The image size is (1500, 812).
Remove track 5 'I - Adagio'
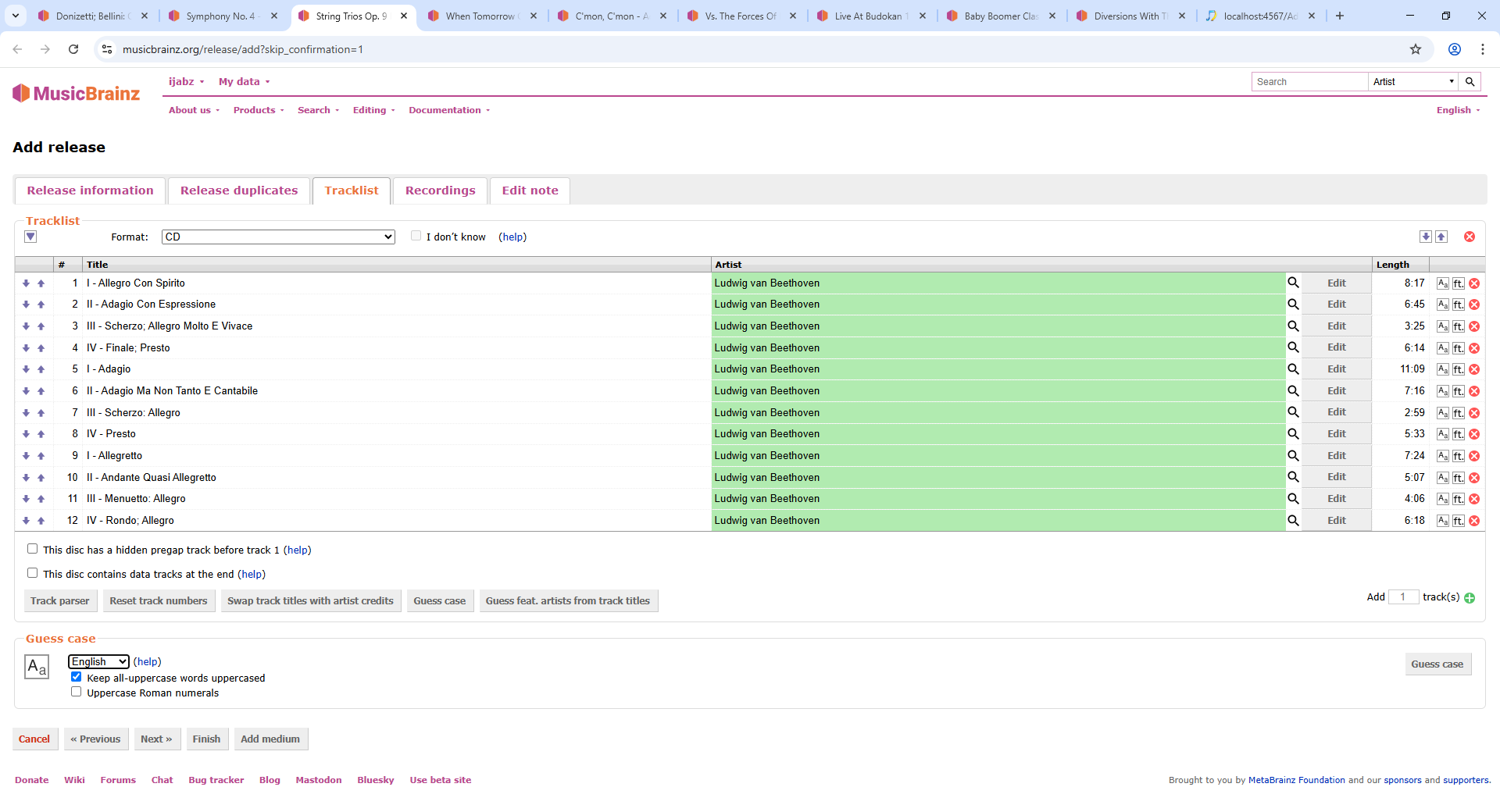1474,369
